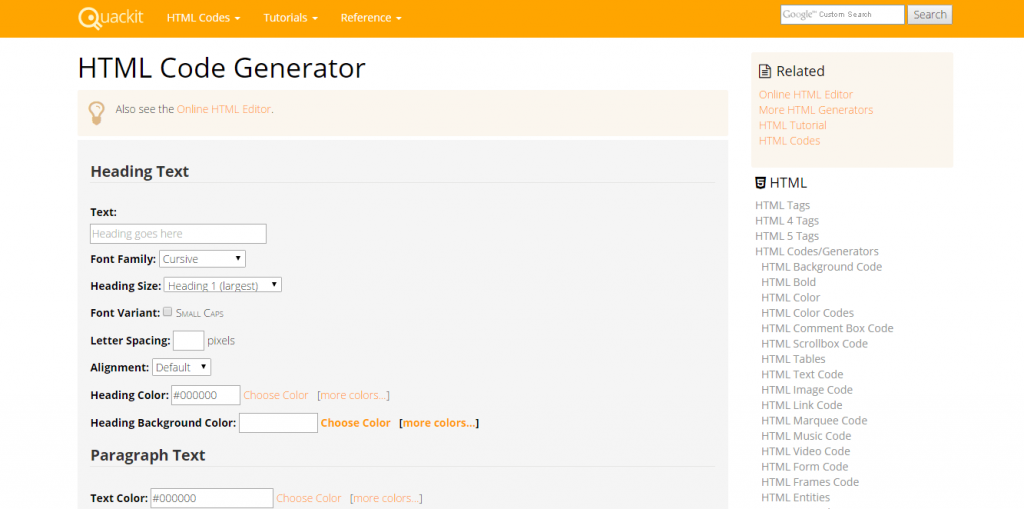Click the Letter Spacing input box

click(x=189, y=340)
